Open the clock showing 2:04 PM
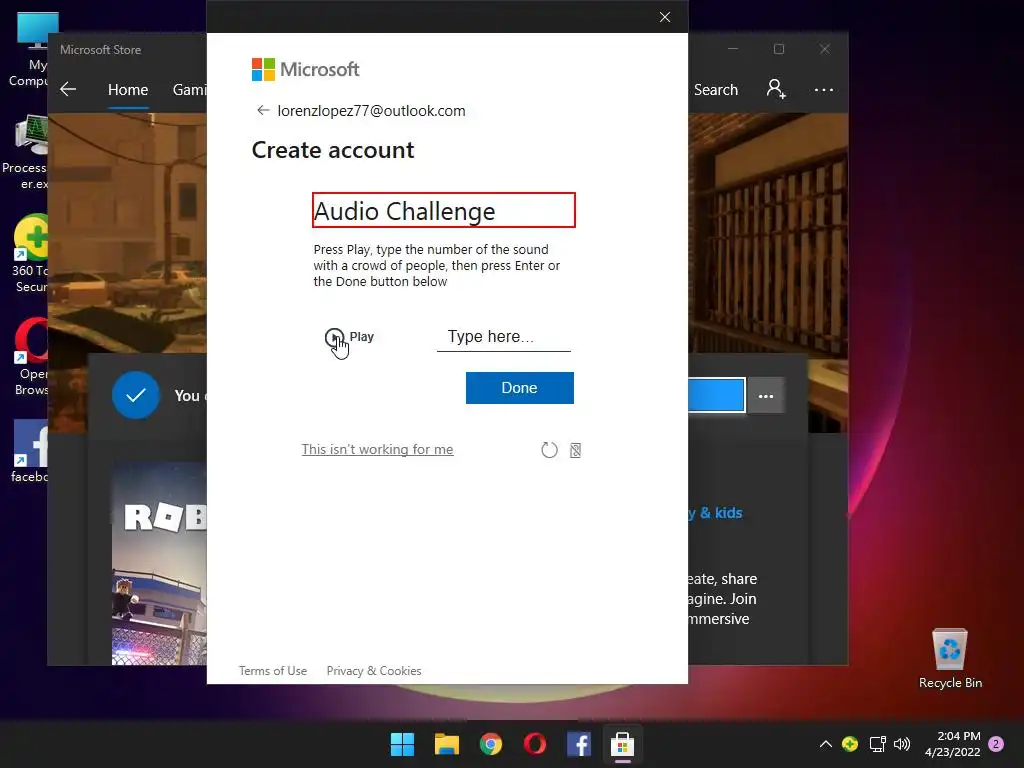 tap(952, 744)
